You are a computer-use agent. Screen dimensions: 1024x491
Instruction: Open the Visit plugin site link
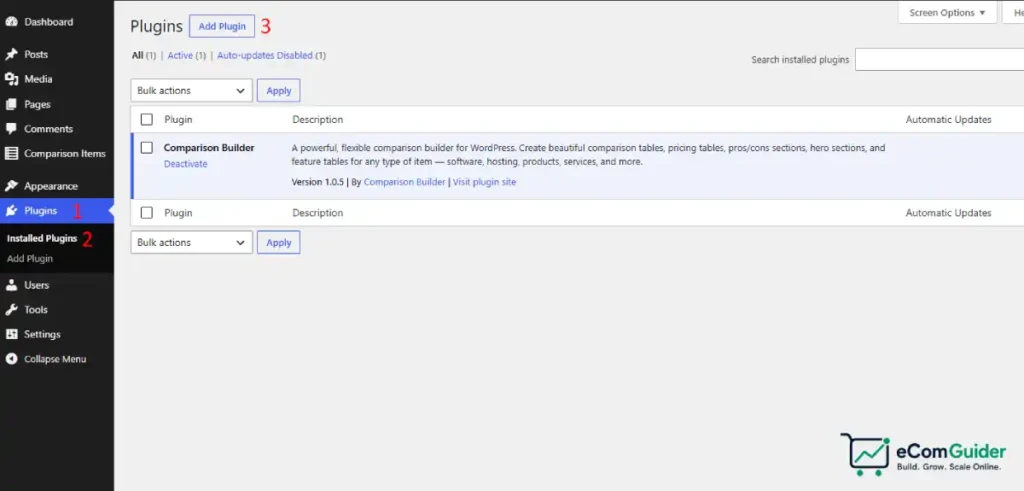point(485,182)
